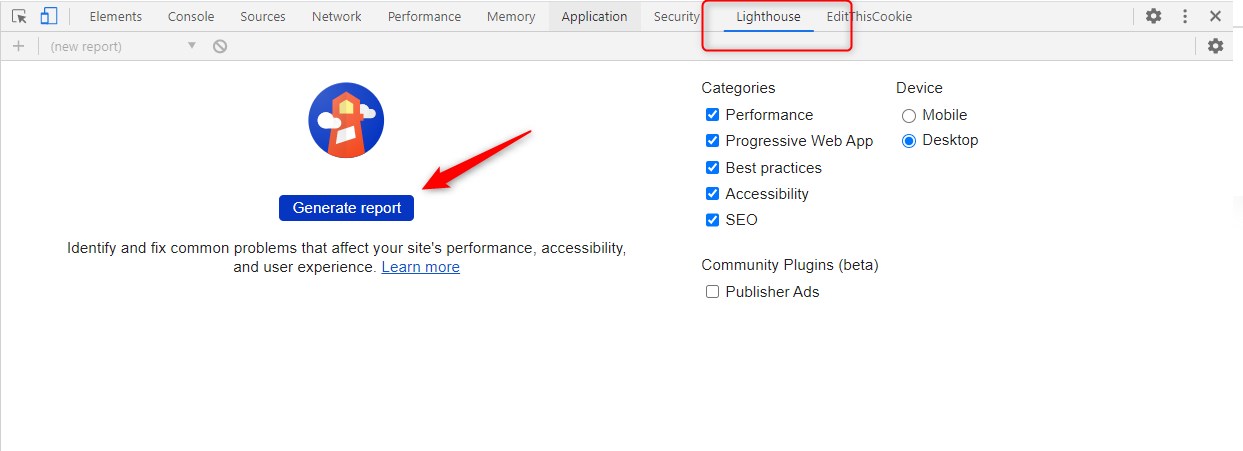The image size is (1243, 451).
Task: Toggle the device toolbar icon
Action: [49, 16]
